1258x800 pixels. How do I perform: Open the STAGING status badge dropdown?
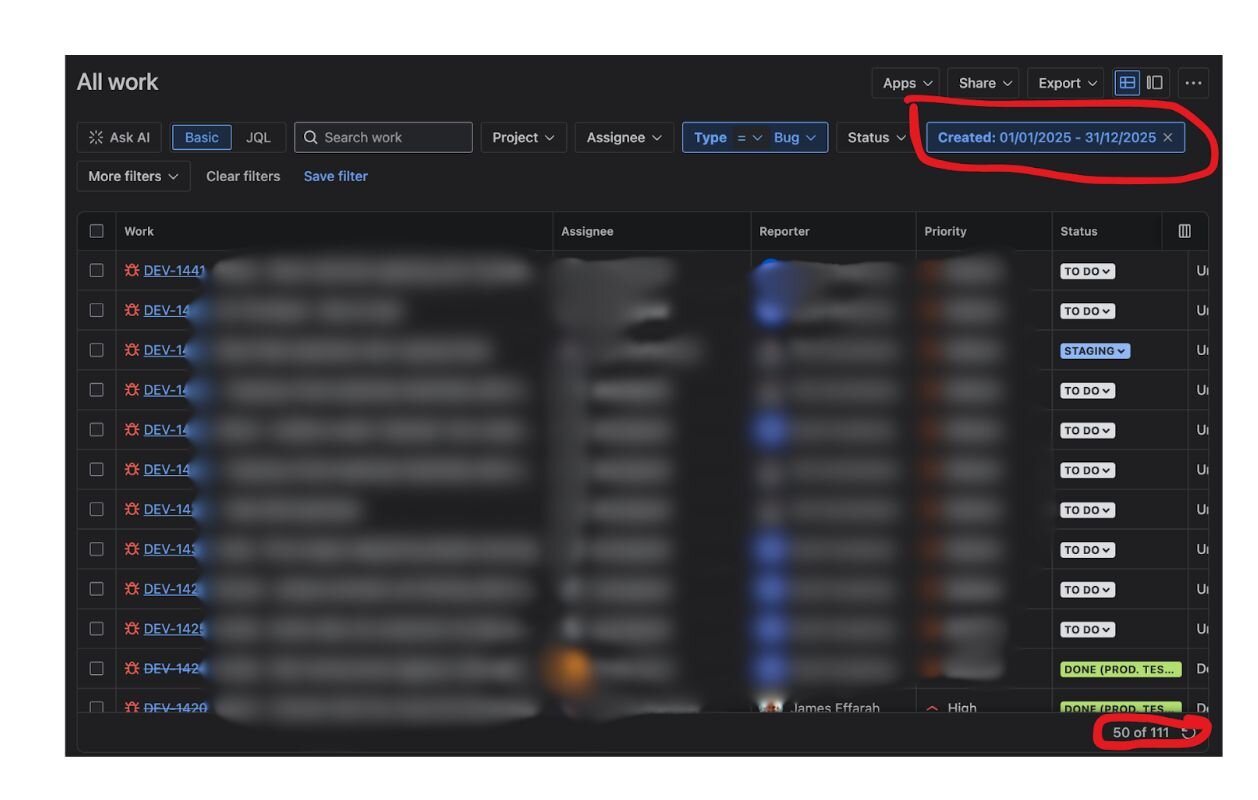pyautogui.click(x=1095, y=351)
